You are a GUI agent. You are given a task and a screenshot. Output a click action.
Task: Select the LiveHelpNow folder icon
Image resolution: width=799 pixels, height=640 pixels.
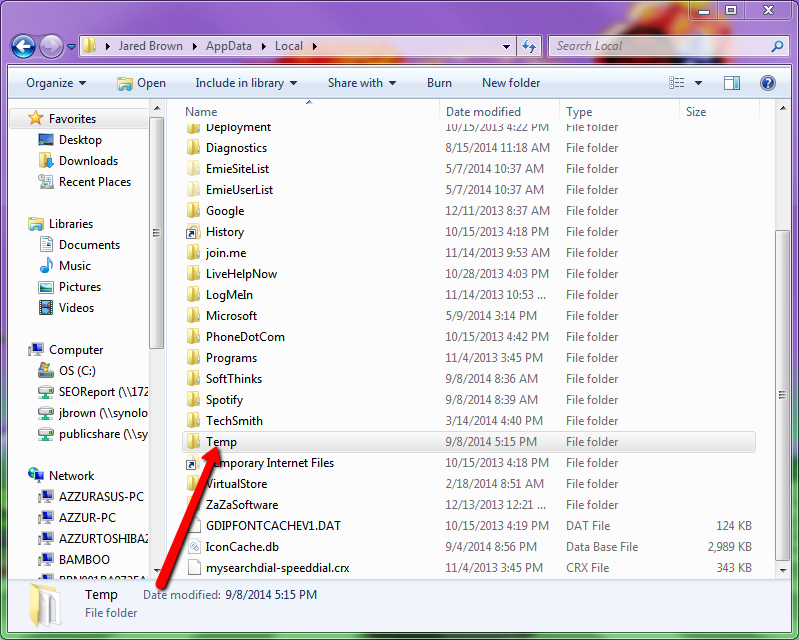[x=193, y=274]
